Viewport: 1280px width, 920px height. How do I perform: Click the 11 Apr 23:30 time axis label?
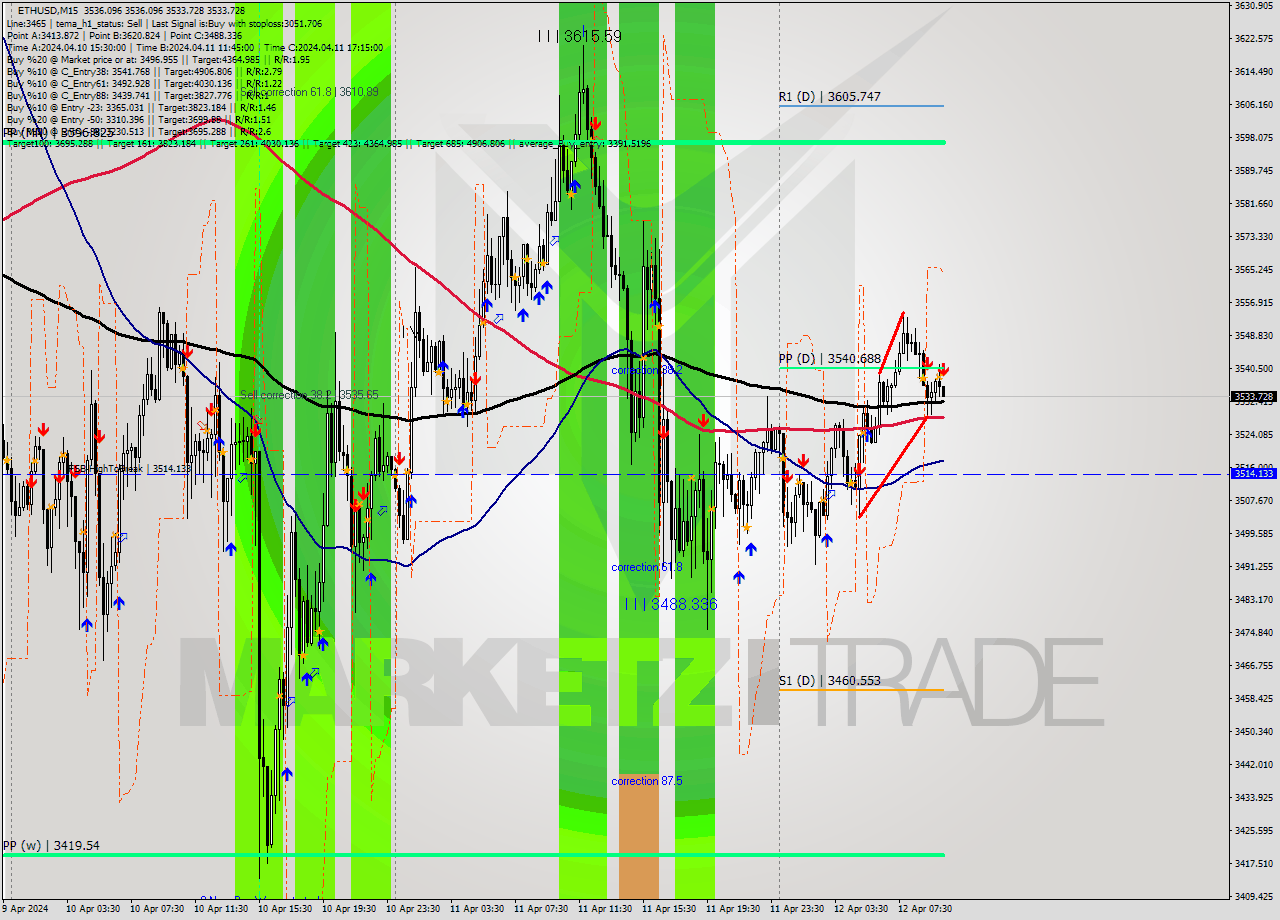(x=797, y=909)
